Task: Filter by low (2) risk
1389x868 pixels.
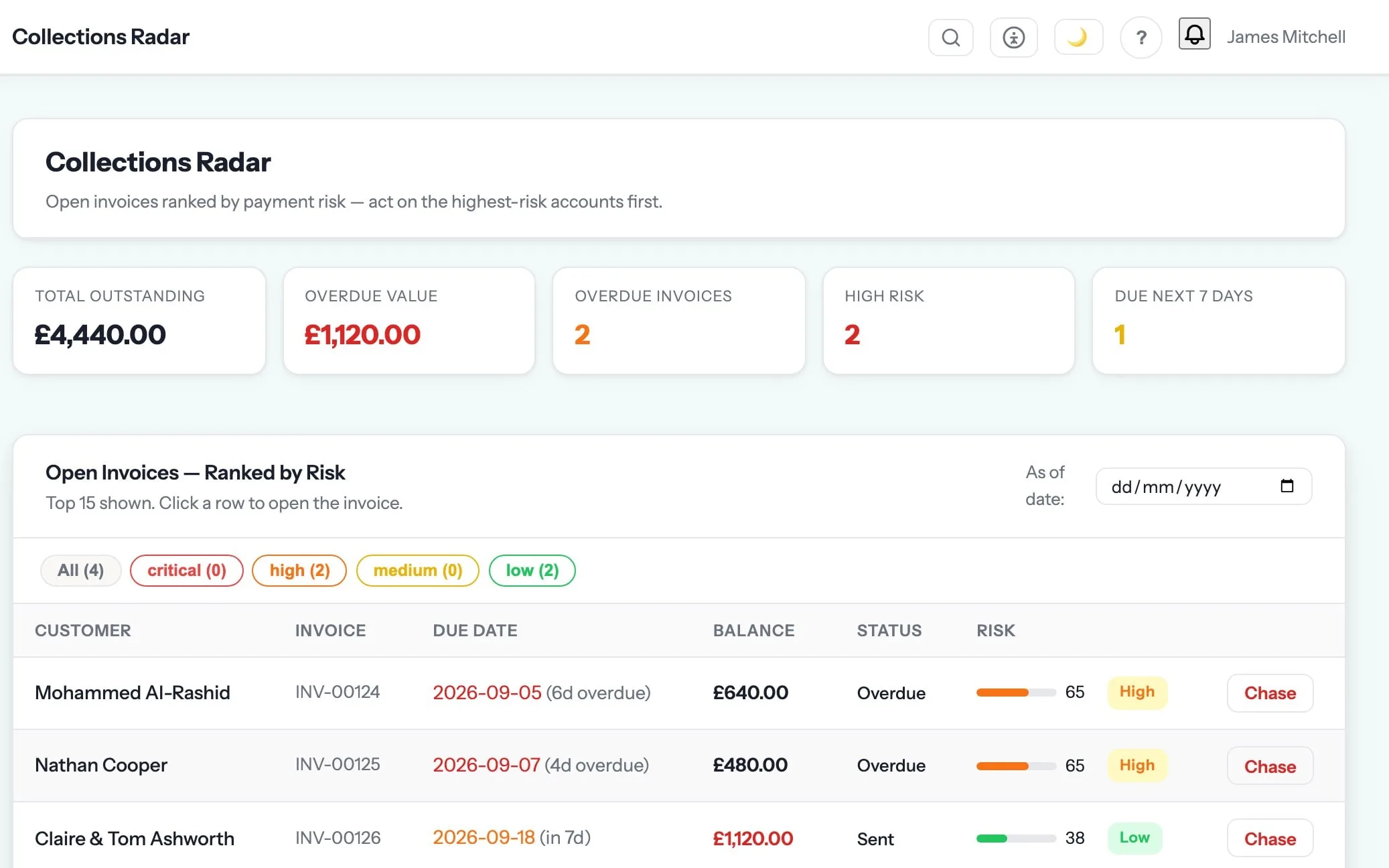Action: (x=532, y=571)
